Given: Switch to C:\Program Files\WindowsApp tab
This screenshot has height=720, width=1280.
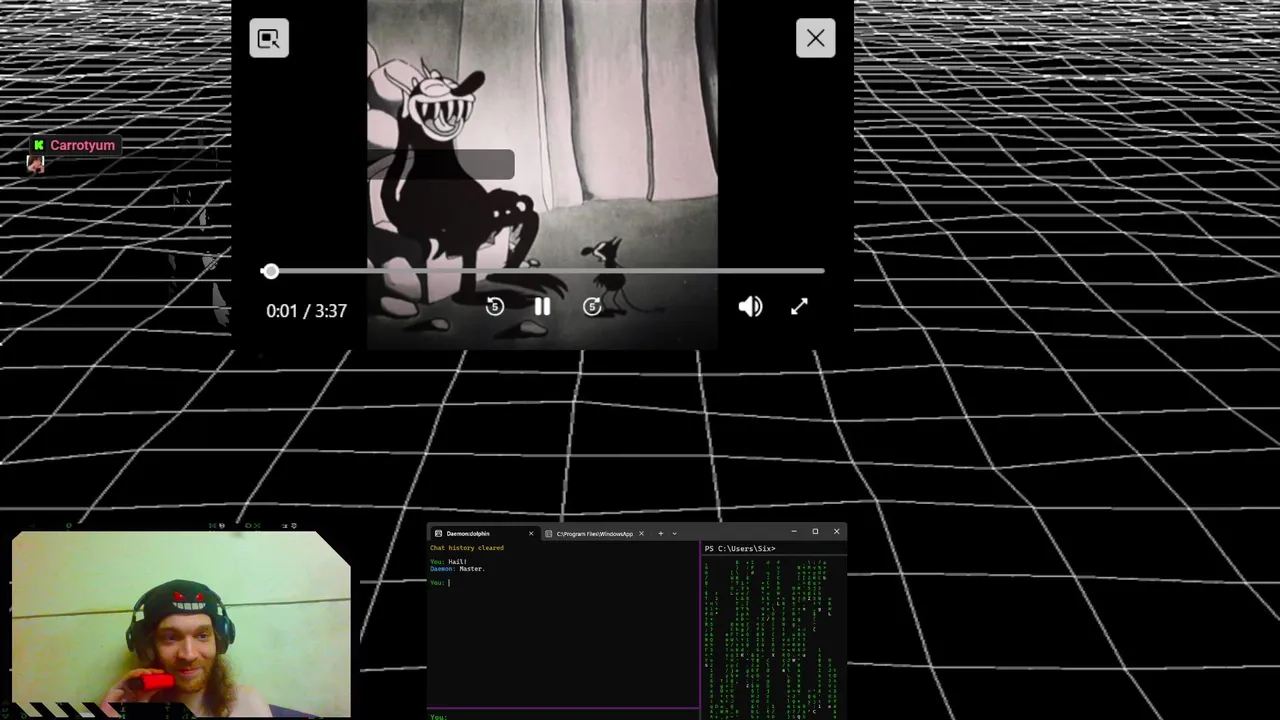Looking at the screenshot, I should [595, 533].
